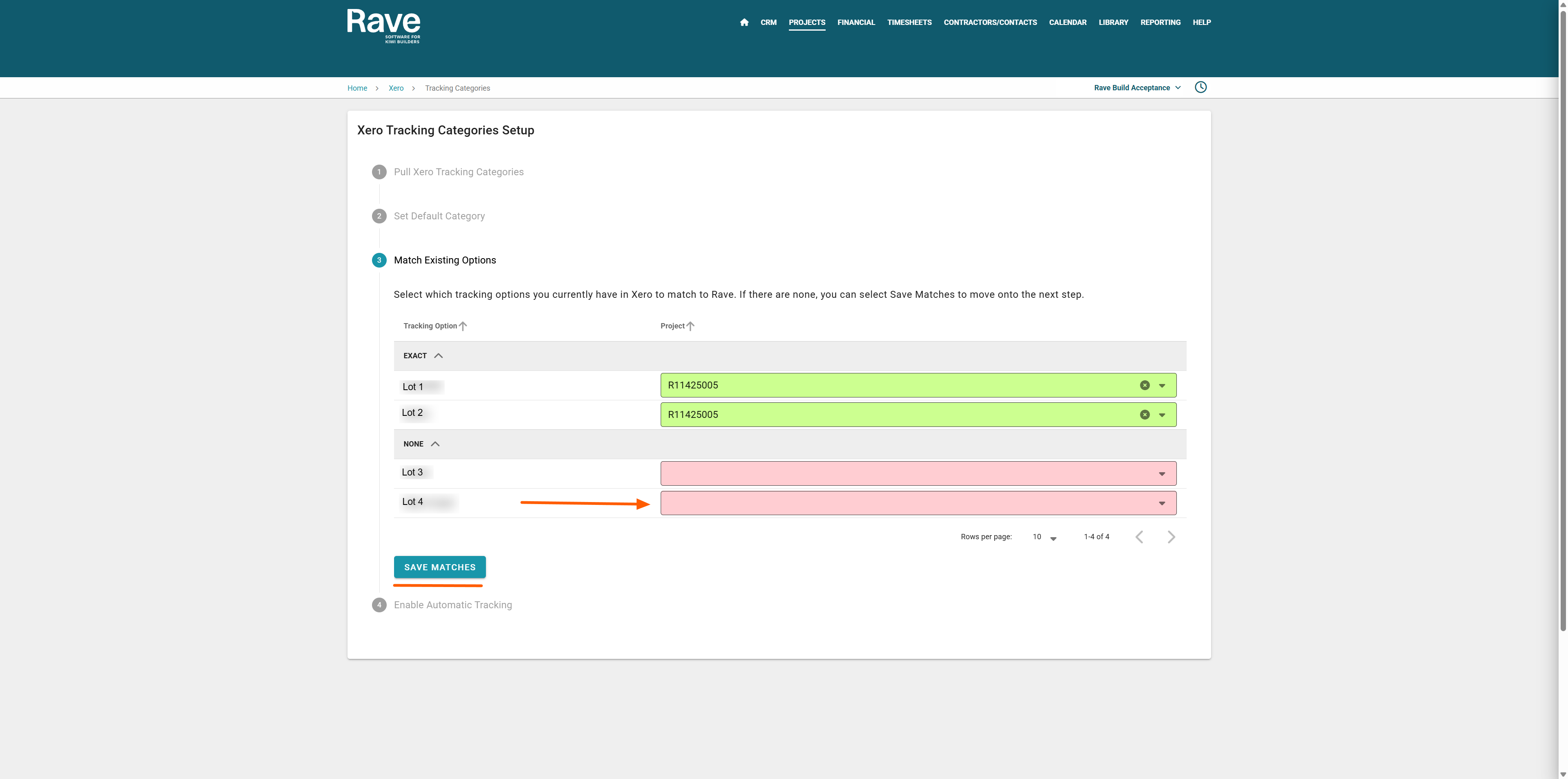Sort by Project column arrow
This screenshot has height=779, width=1568.
690,326
